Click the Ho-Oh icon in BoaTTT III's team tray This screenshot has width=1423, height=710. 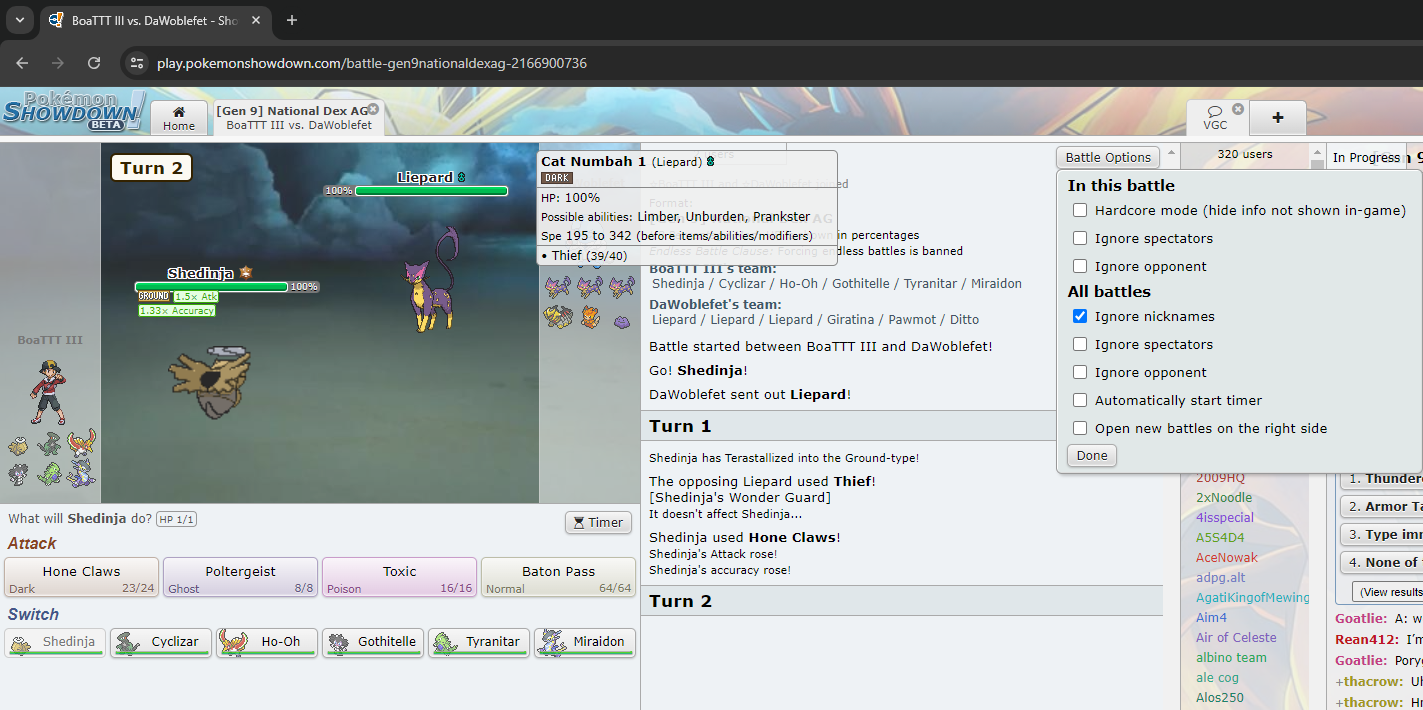82,444
